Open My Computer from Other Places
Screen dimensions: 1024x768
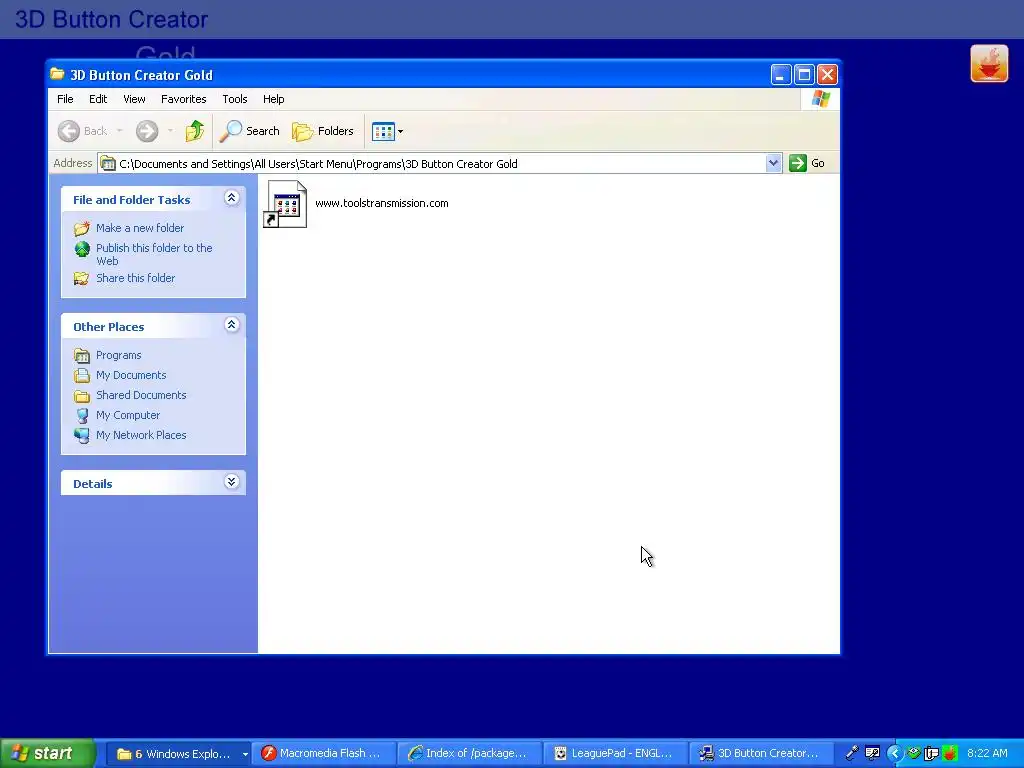tap(128, 415)
